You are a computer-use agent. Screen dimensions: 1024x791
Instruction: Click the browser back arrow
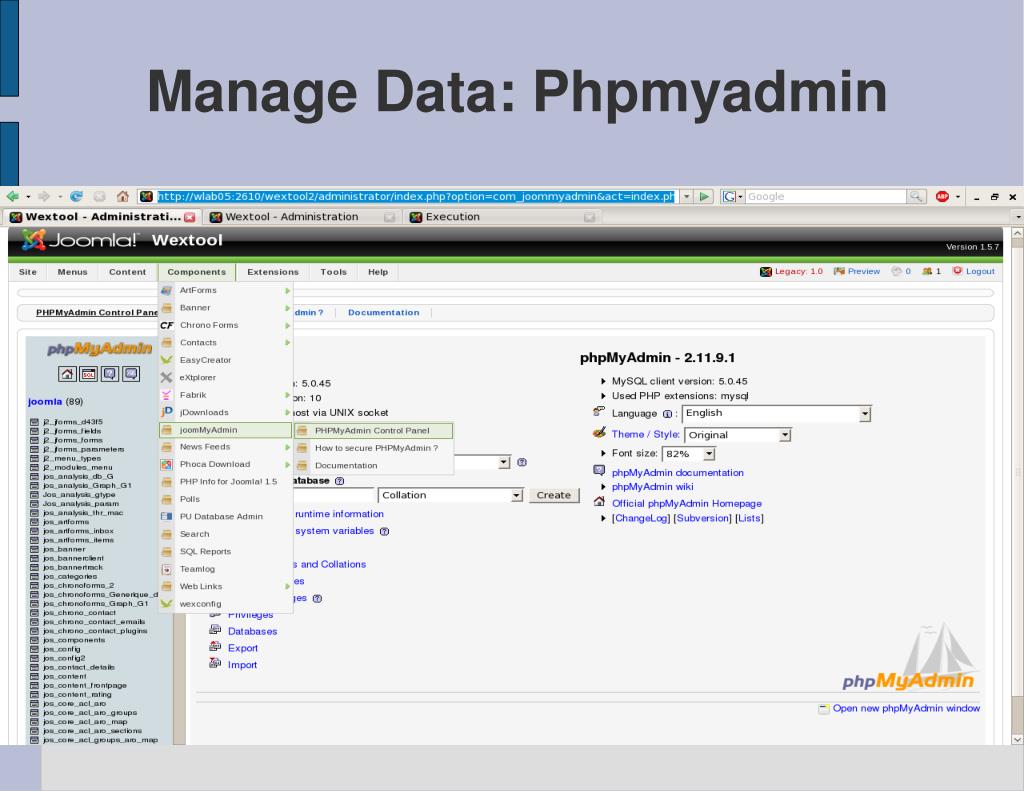coord(12,196)
